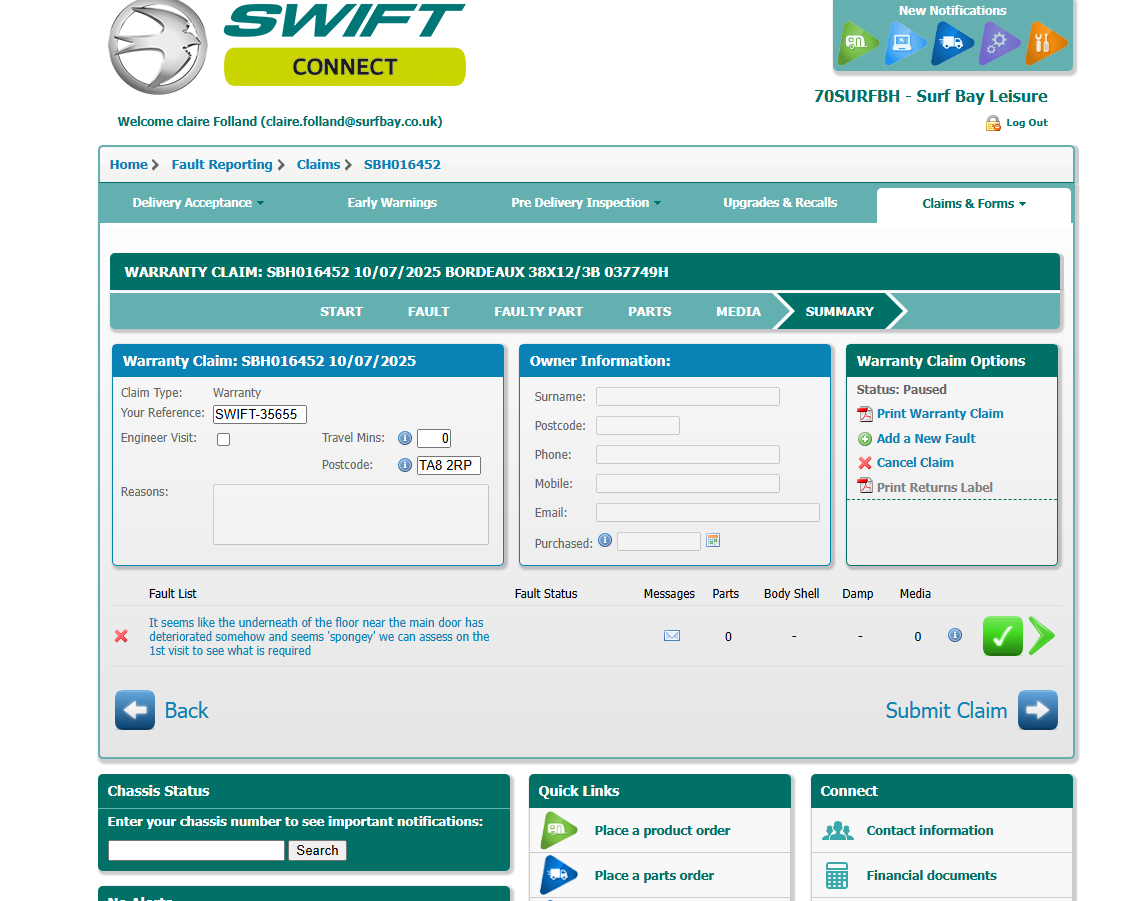Click Log Out link
Viewport: 1134px width, 901px height.
(x=1027, y=123)
